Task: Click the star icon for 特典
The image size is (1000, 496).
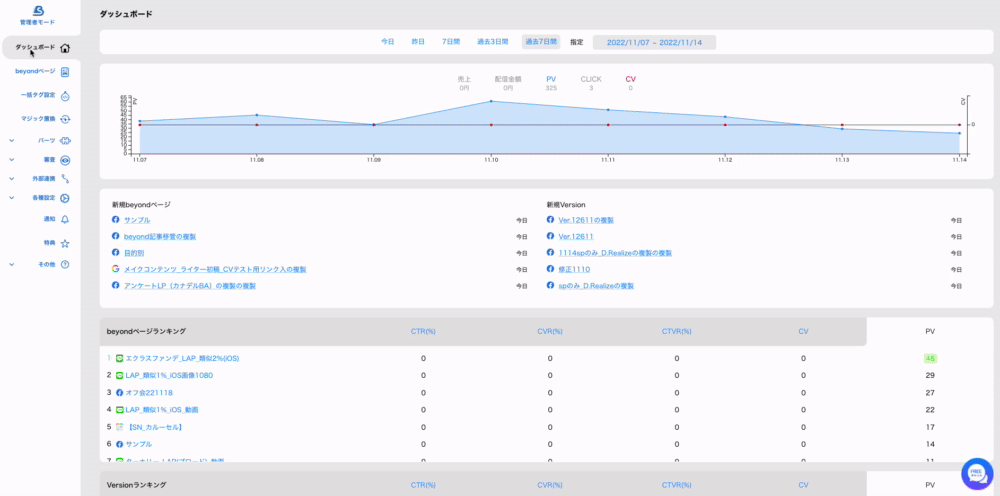Action: point(65,244)
